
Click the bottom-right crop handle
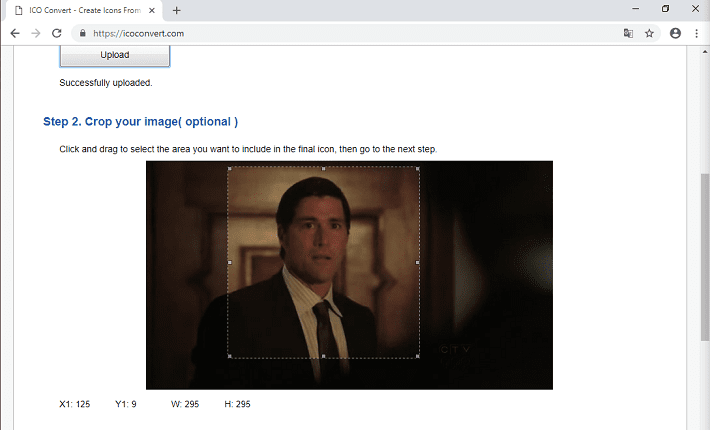[417, 356]
